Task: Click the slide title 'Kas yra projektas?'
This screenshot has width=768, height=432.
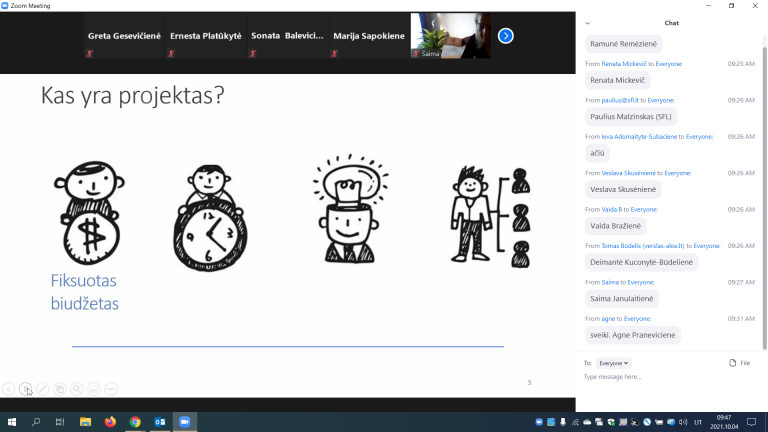Action: (132, 95)
